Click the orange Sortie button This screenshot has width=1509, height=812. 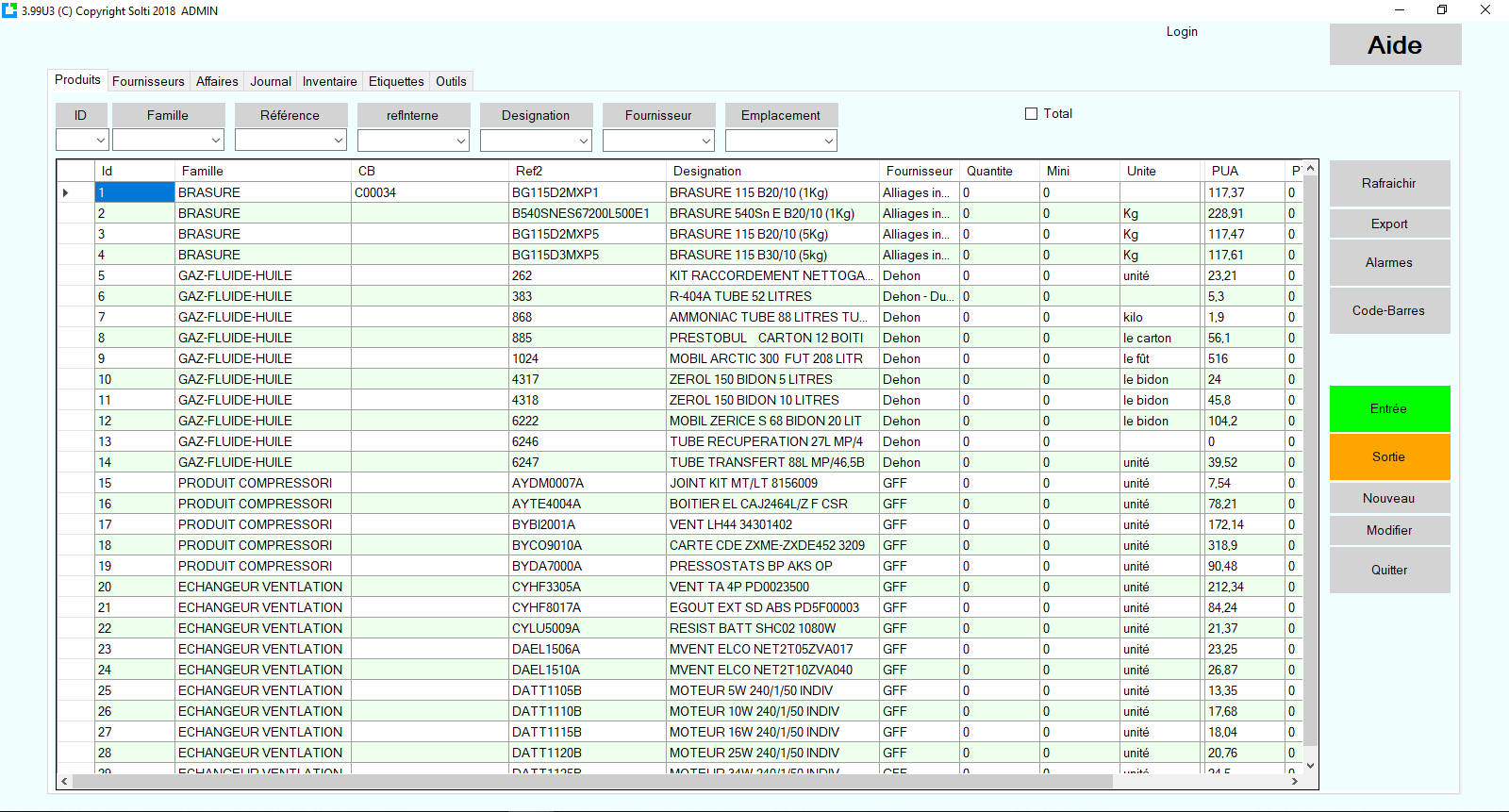coord(1389,456)
